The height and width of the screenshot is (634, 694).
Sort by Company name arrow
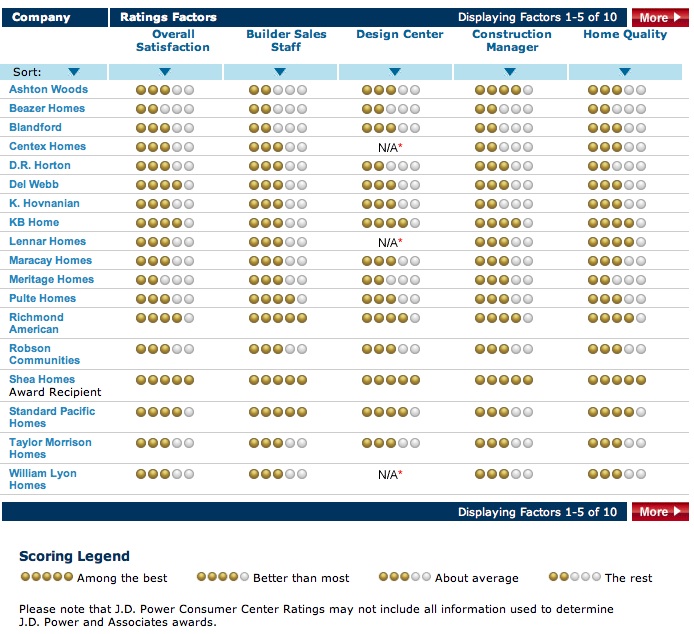(x=74, y=72)
